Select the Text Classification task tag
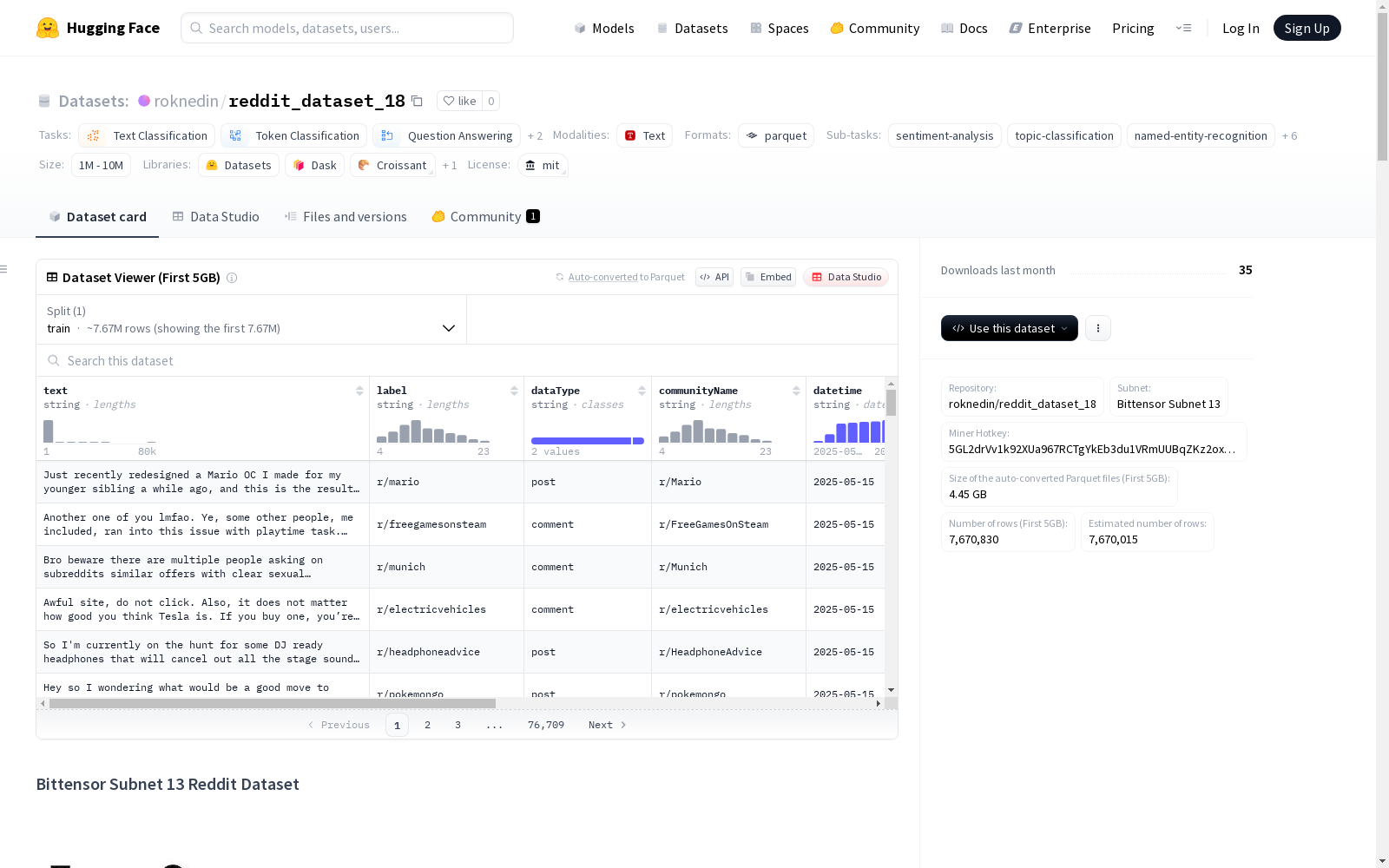This screenshot has height=868, width=1389. pyautogui.click(x=147, y=135)
